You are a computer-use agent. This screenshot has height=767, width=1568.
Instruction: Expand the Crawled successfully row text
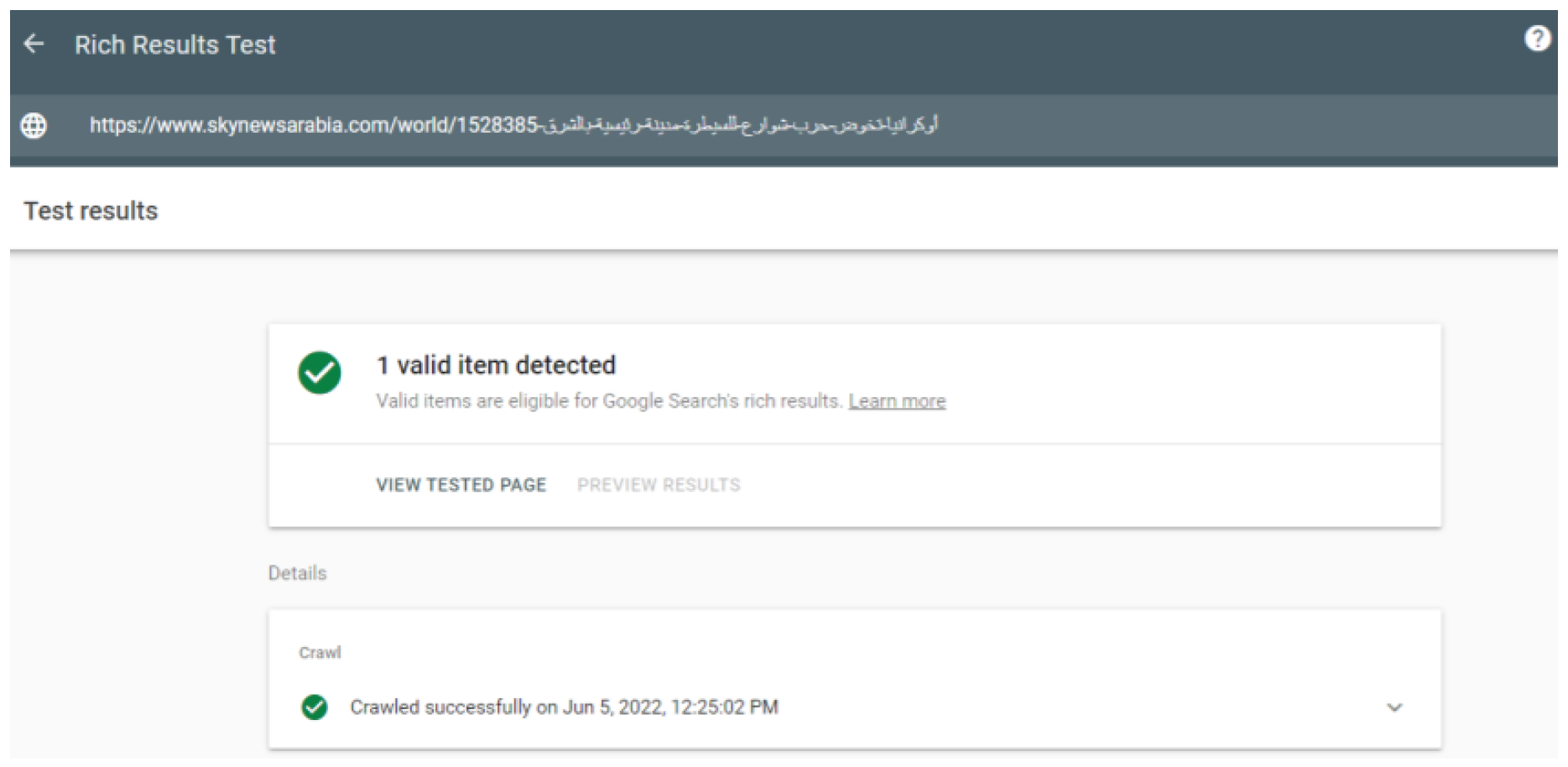(x=564, y=707)
